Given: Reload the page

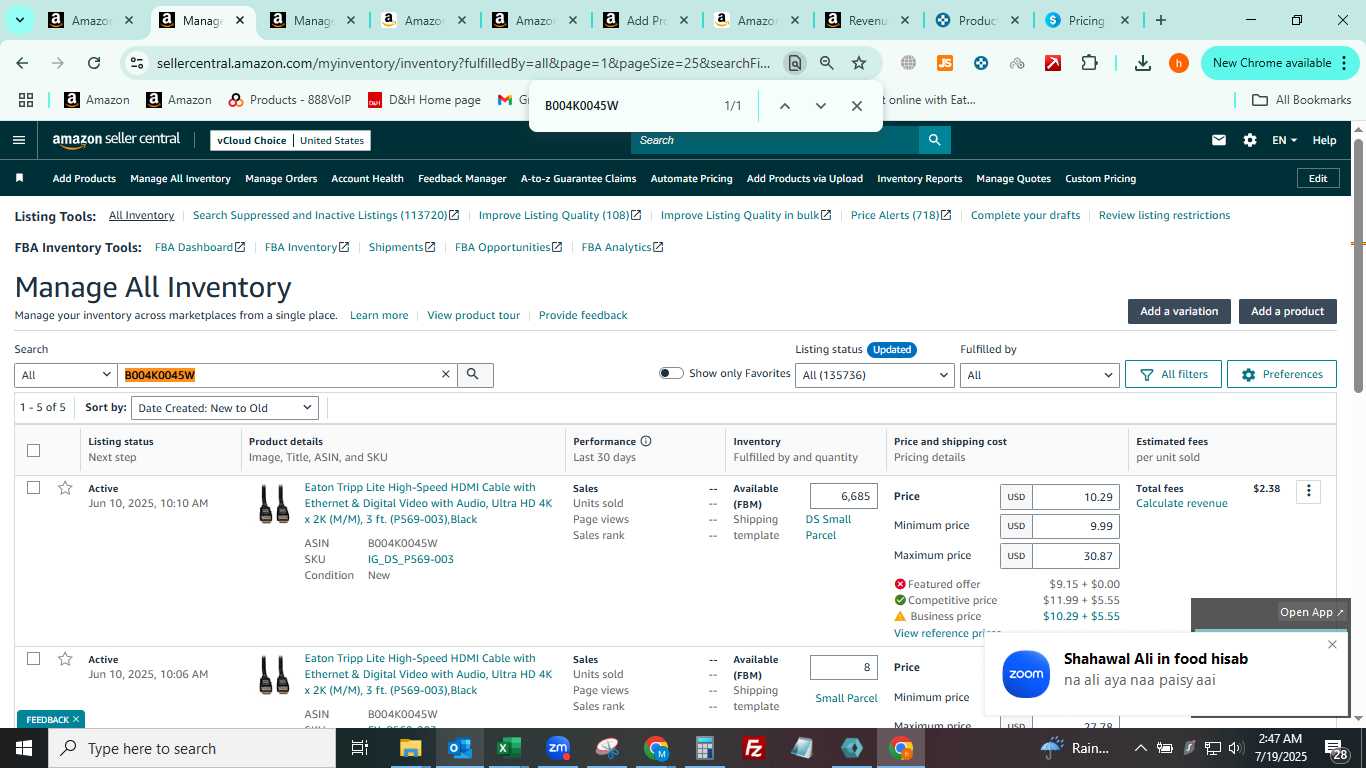Looking at the screenshot, I should 94,63.
